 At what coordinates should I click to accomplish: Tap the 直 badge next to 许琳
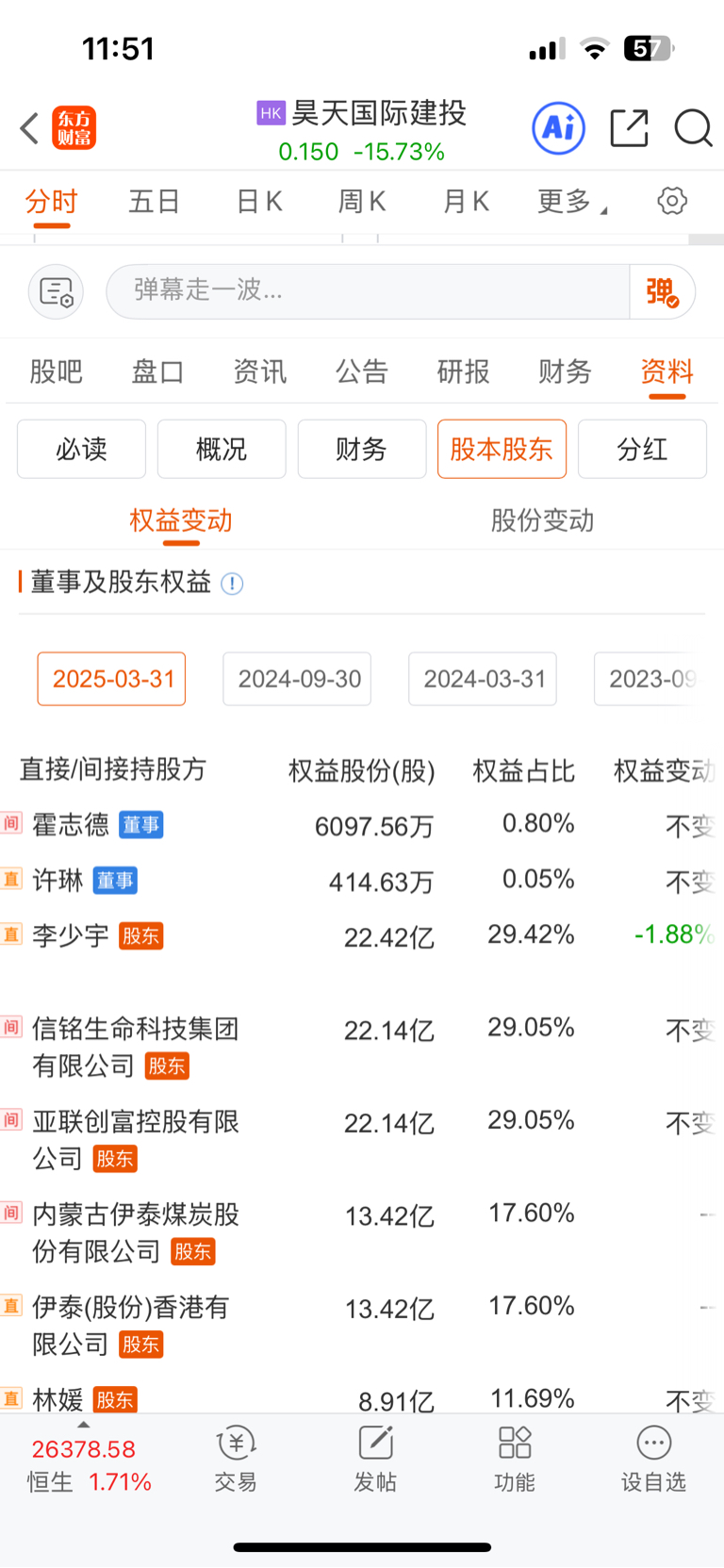coord(11,879)
